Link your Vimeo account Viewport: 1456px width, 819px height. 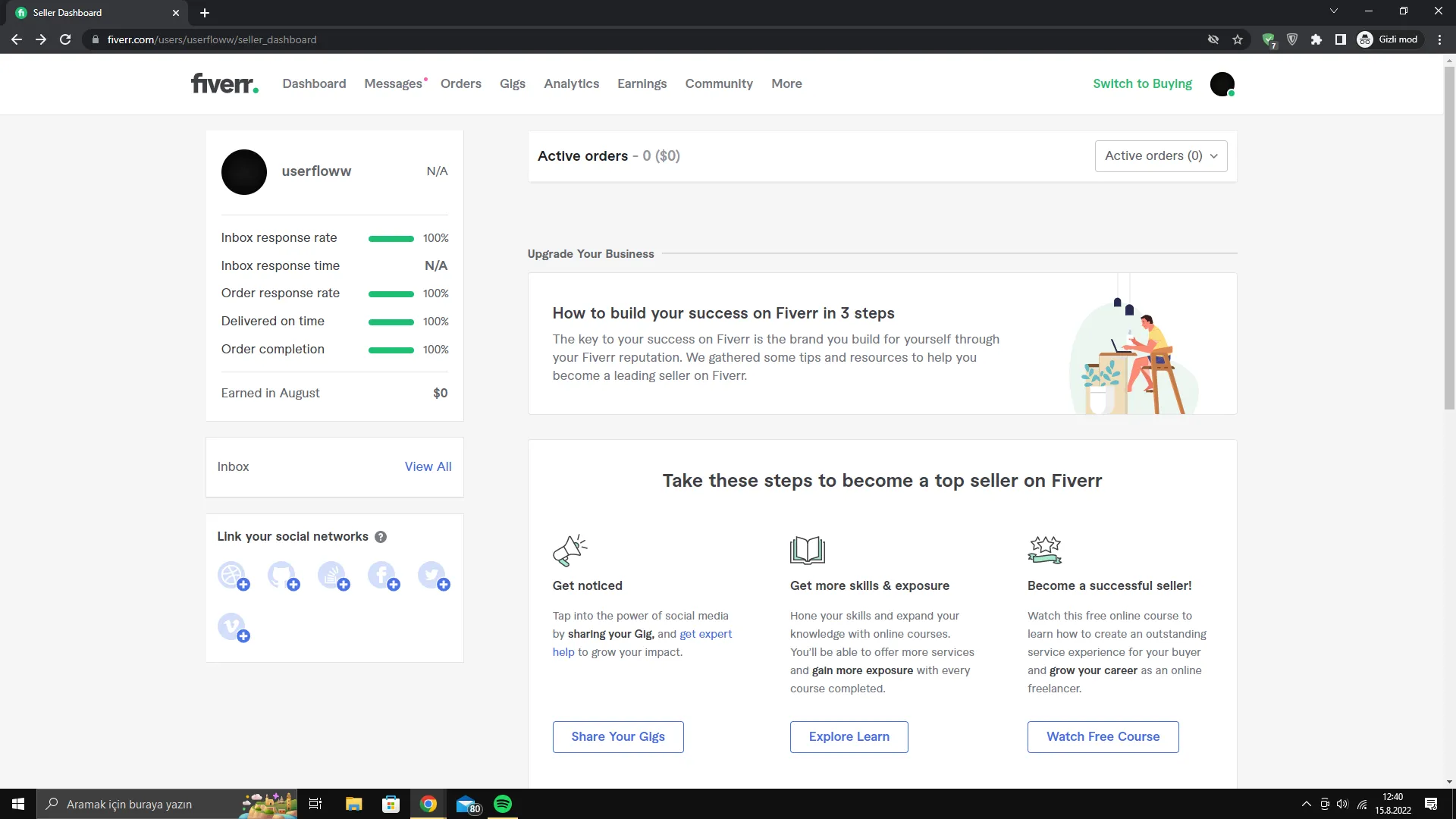(233, 628)
